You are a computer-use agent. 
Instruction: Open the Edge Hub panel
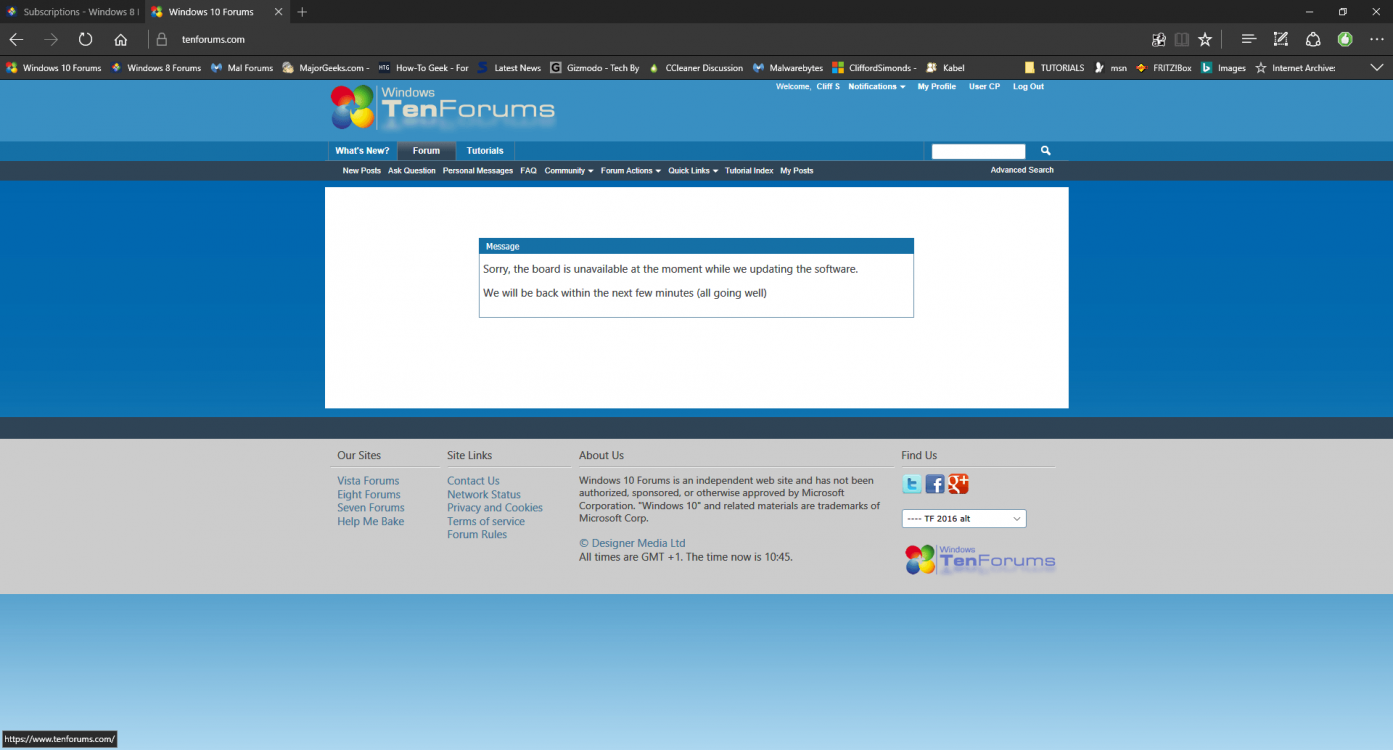click(1249, 40)
